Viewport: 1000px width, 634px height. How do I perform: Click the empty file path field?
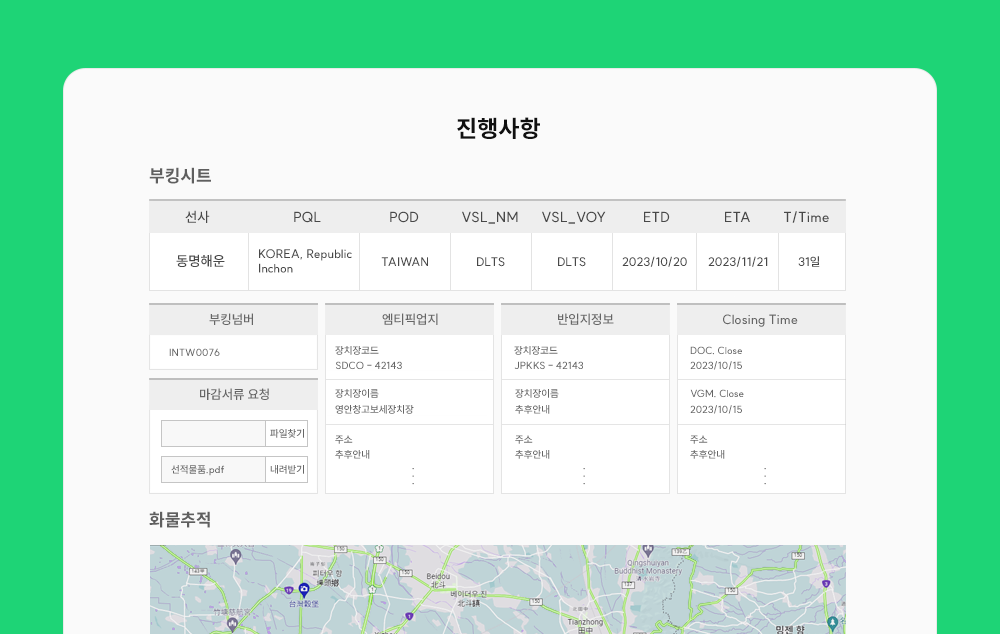pos(213,433)
